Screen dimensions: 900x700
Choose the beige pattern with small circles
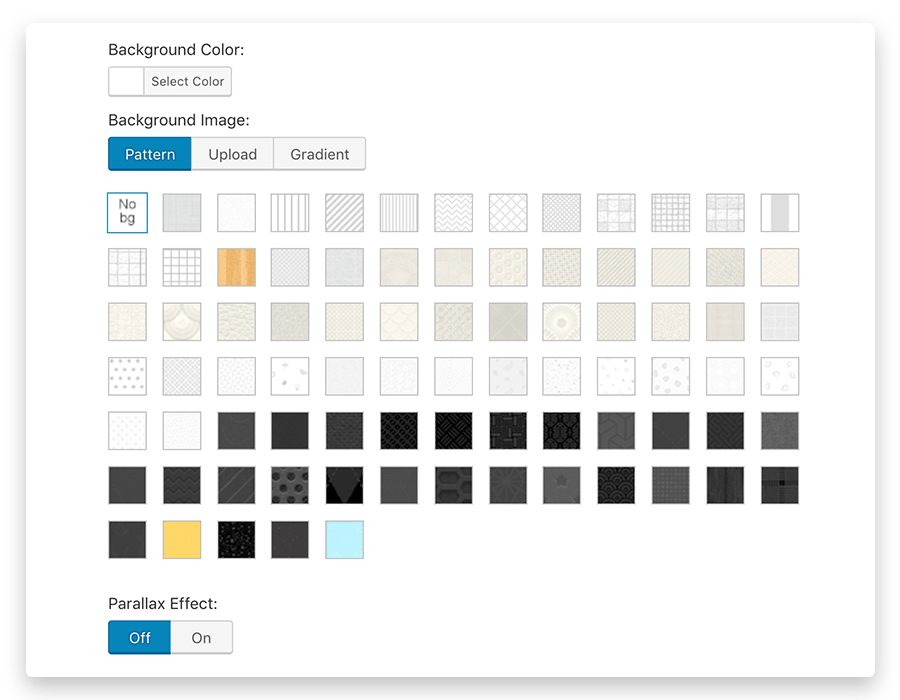point(508,267)
